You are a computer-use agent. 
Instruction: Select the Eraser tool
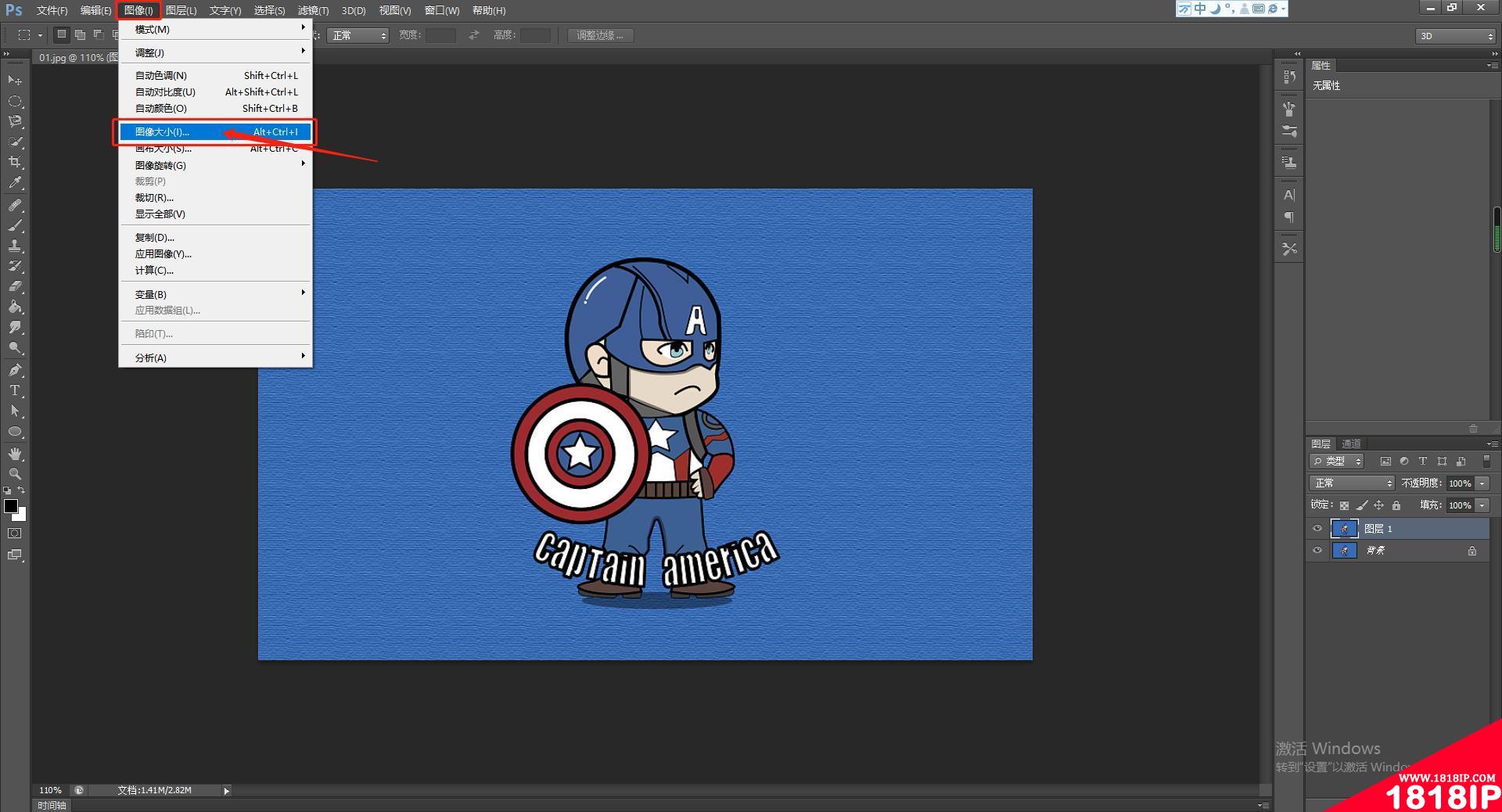(15, 286)
